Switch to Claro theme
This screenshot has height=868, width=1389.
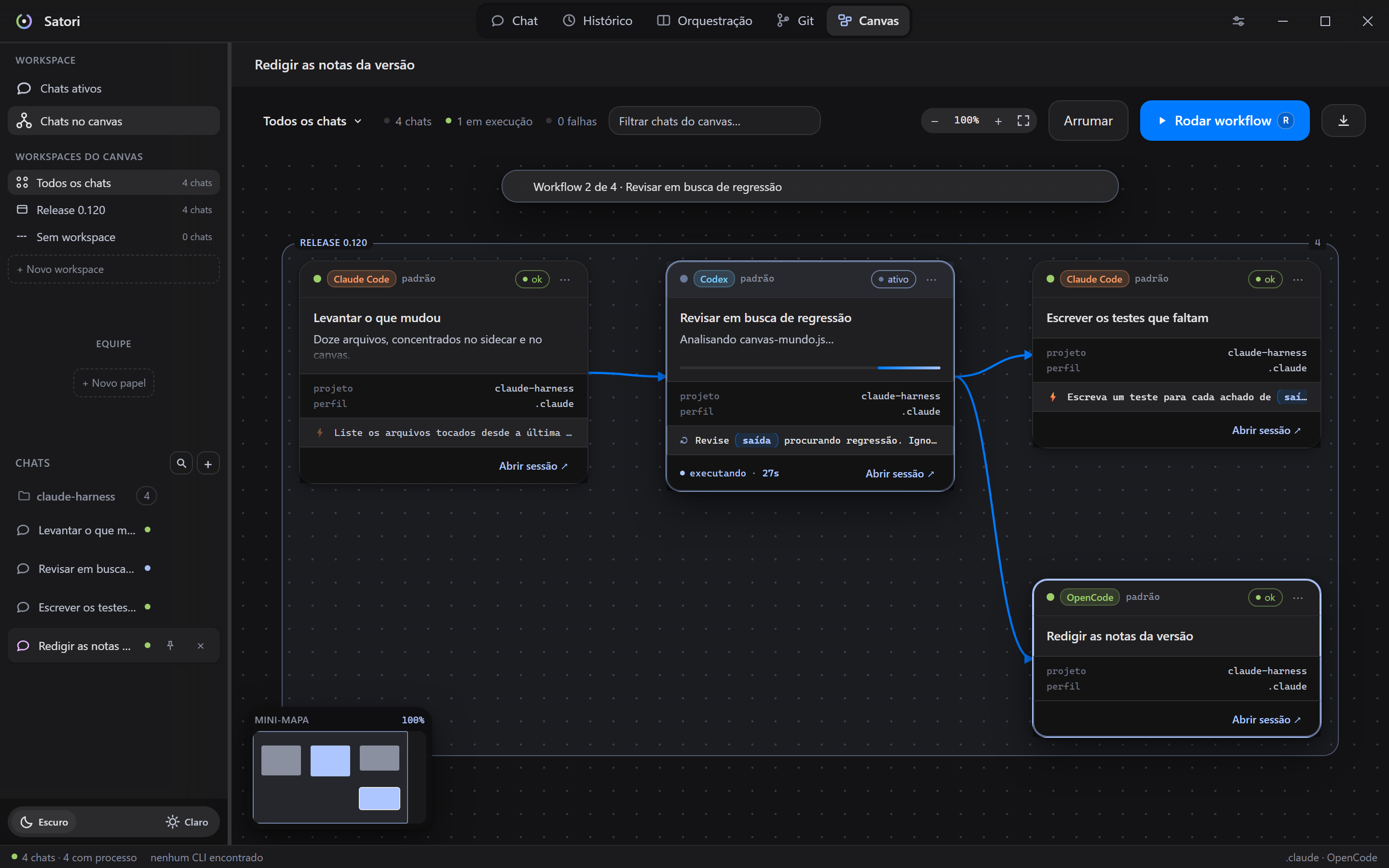(187, 822)
